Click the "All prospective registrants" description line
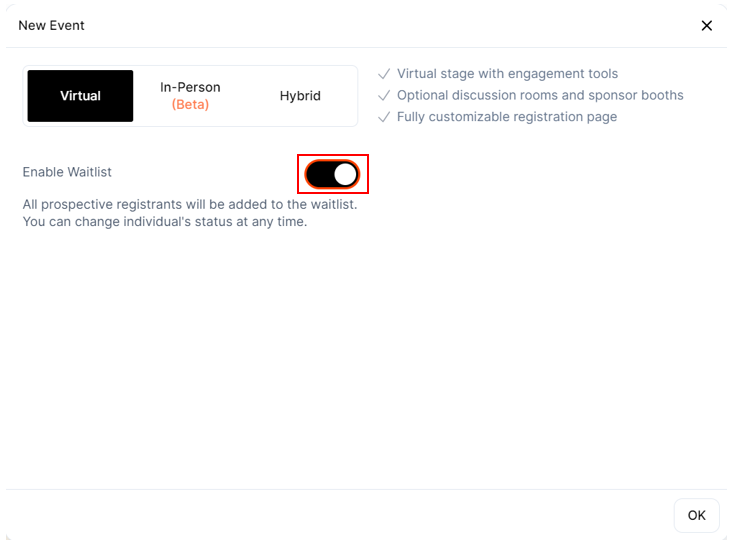This screenshot has height=549, width=736. [x=190, y=204]
